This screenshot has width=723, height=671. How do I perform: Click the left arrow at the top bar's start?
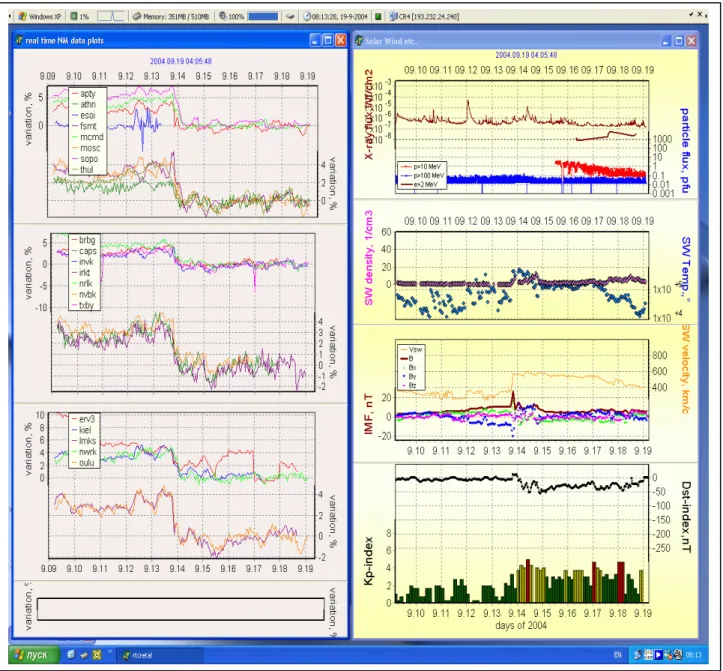tap(10, 17)
